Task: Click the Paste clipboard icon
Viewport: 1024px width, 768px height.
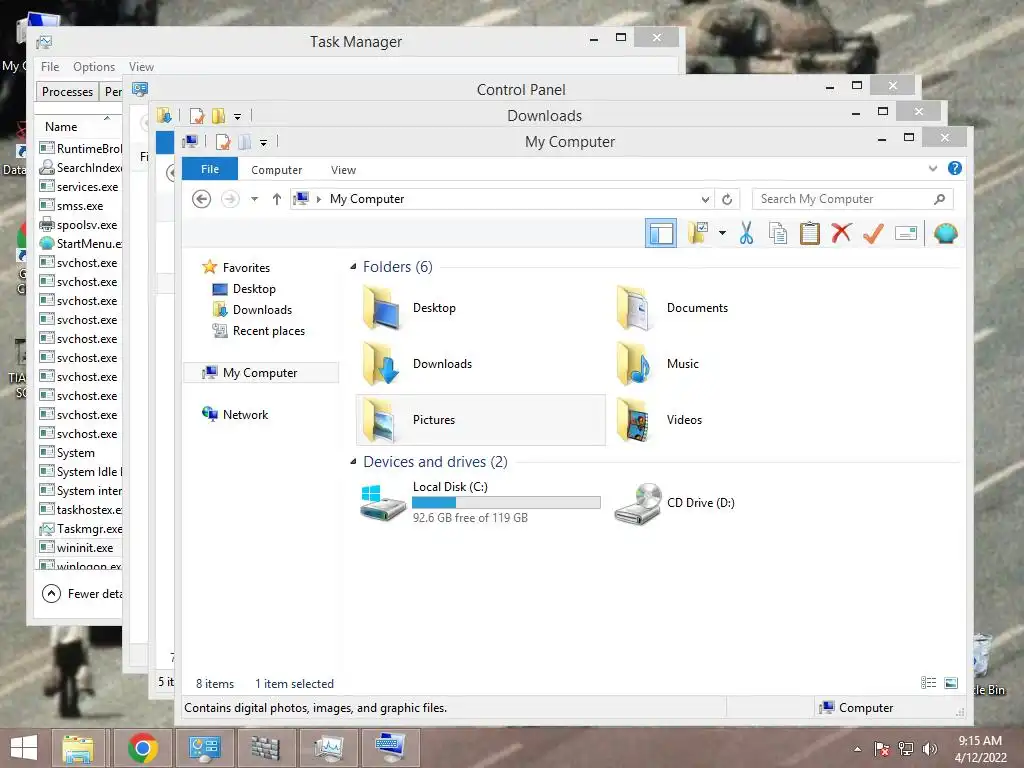Action: pos(810,233)
